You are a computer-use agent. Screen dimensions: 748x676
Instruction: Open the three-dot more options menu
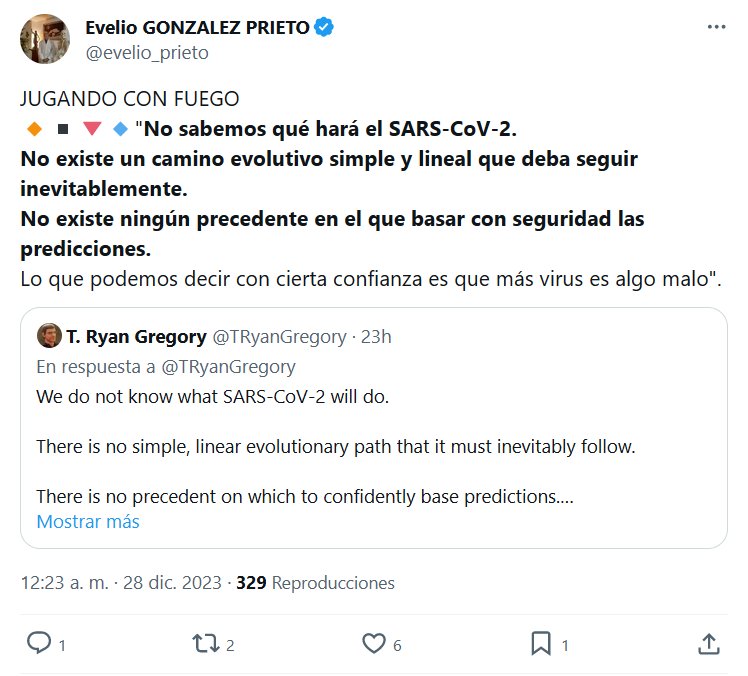click(716, 29)
